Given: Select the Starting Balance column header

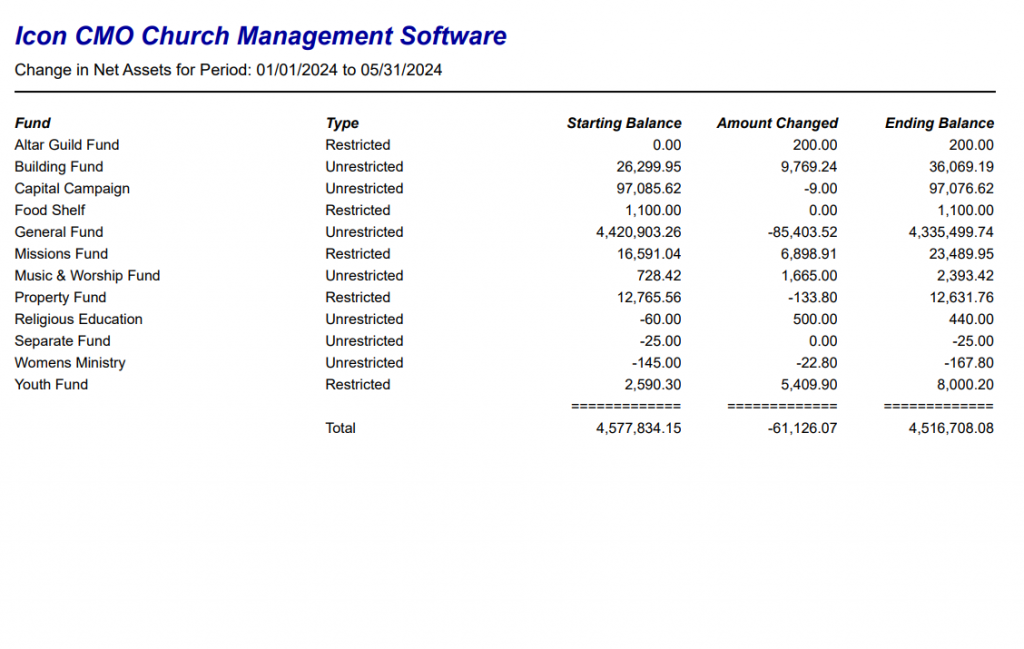Looking at the screenshot, I should [x=623, y=123].
